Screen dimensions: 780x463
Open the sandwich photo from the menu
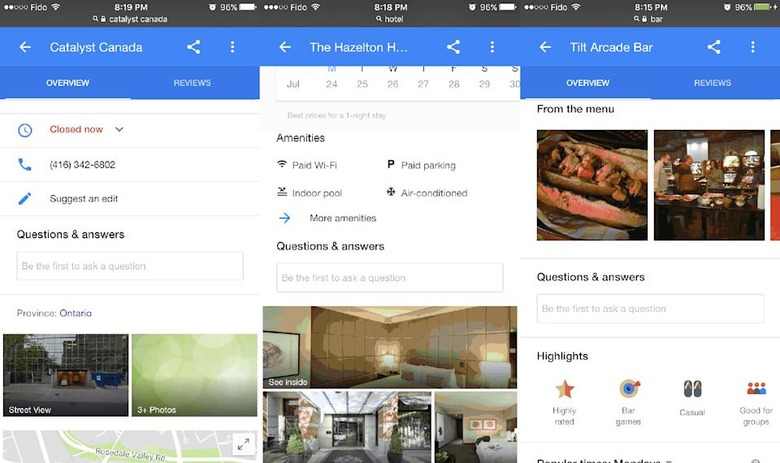(592, 185)
